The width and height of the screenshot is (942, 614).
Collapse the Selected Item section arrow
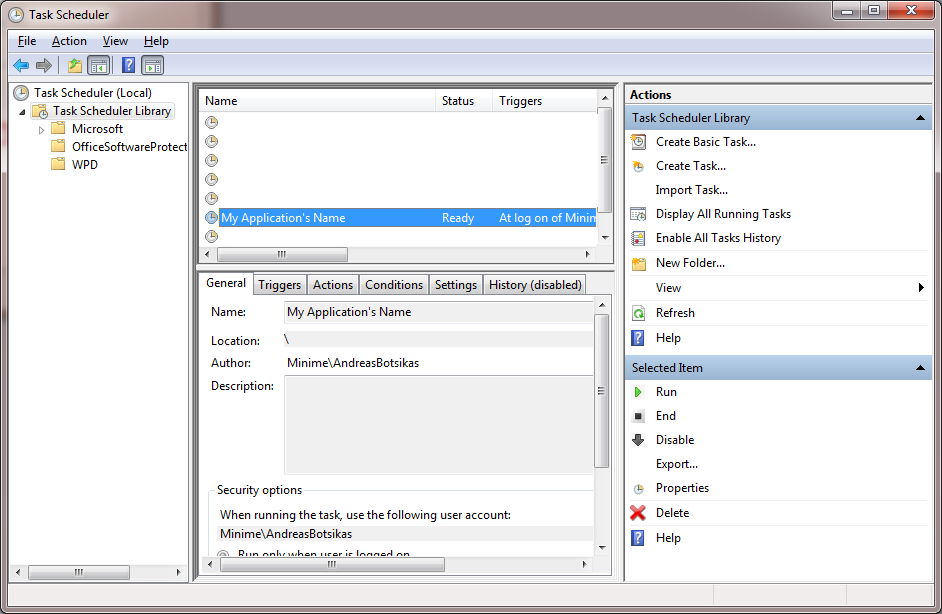coord(920,368)
